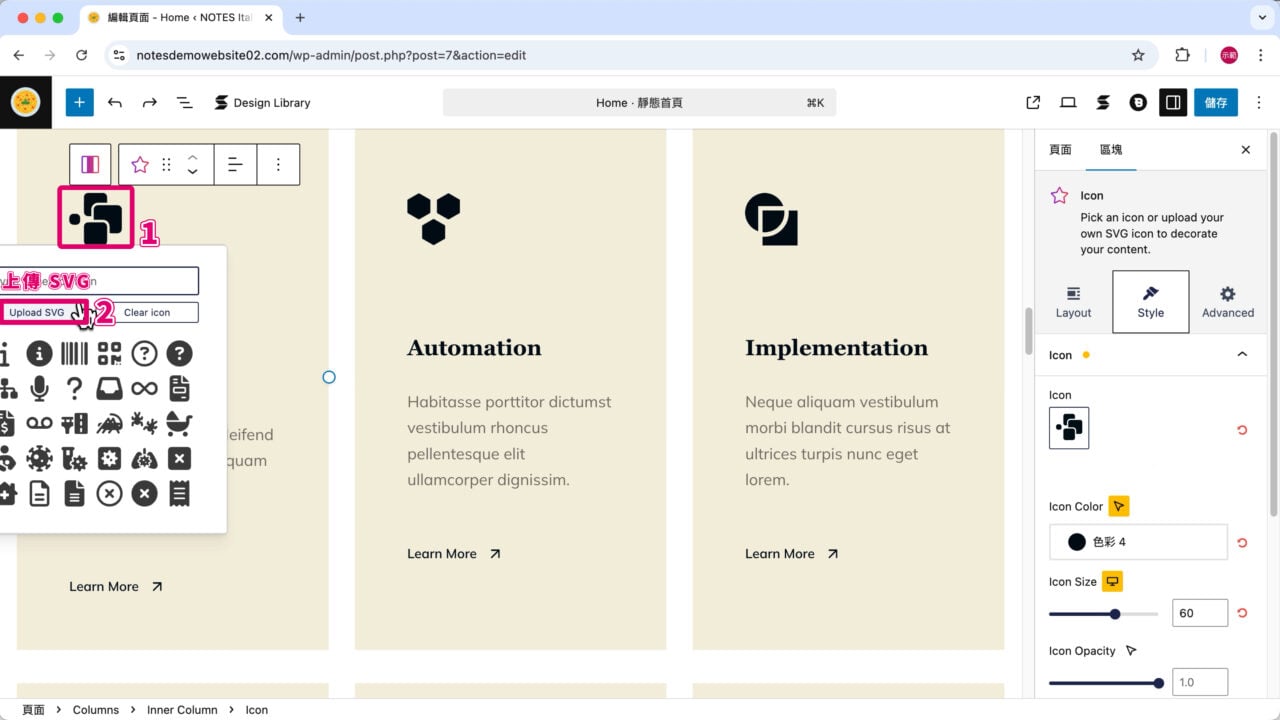1280x720 pixels.
Task: Click the 儲存 save button
Action: (x=1215, y=102)
